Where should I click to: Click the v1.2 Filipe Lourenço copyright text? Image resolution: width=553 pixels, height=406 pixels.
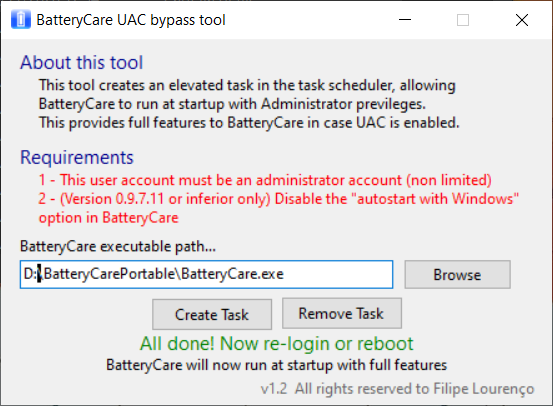[397, 389]
